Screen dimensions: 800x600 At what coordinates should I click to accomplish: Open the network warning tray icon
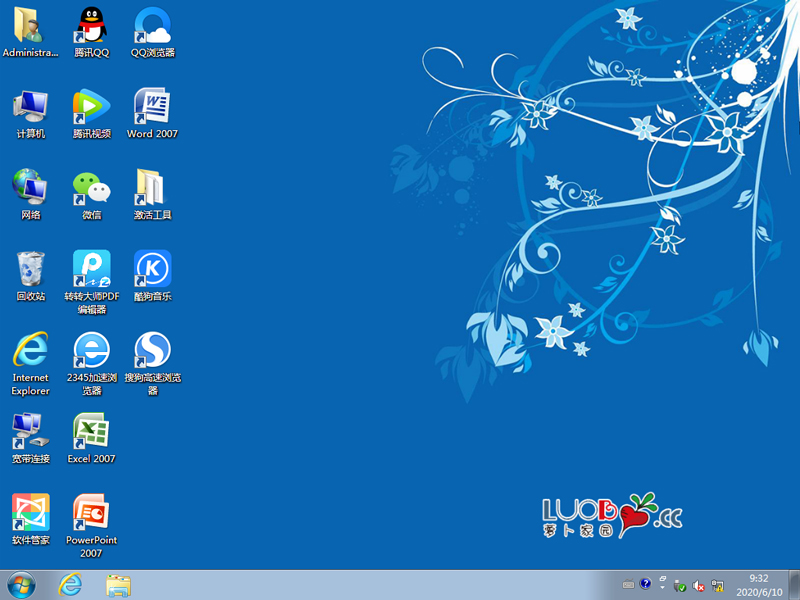[x=717, y=586]
